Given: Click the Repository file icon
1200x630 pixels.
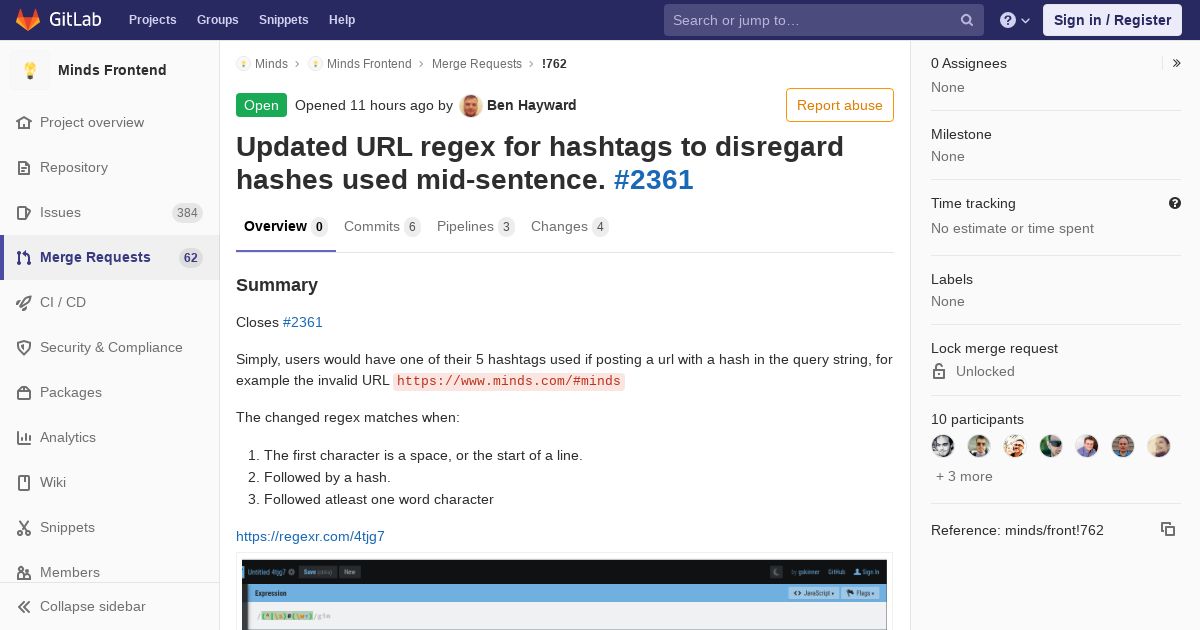Looking at the screenshot, I should [x=24, y=167].
